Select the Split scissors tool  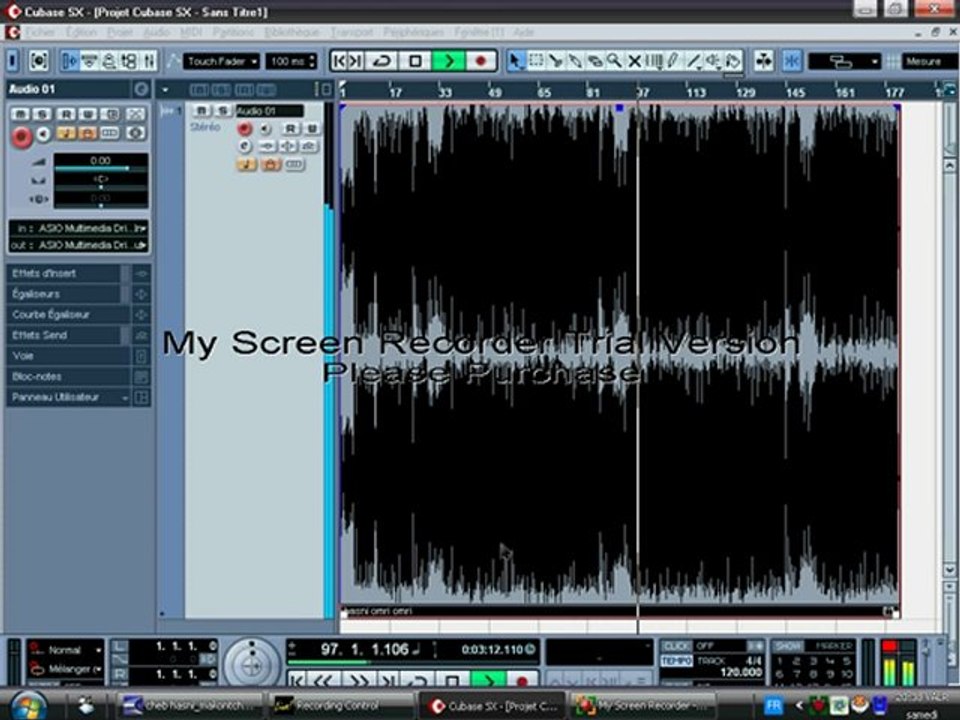[x=555, y=61]
